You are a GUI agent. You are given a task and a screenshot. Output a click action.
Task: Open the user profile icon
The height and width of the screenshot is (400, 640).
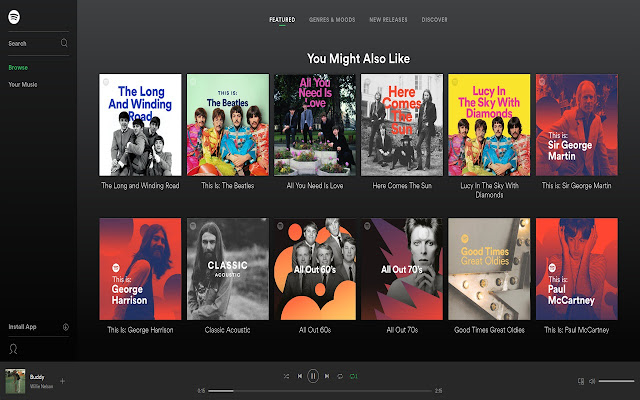tap(13, 349)
